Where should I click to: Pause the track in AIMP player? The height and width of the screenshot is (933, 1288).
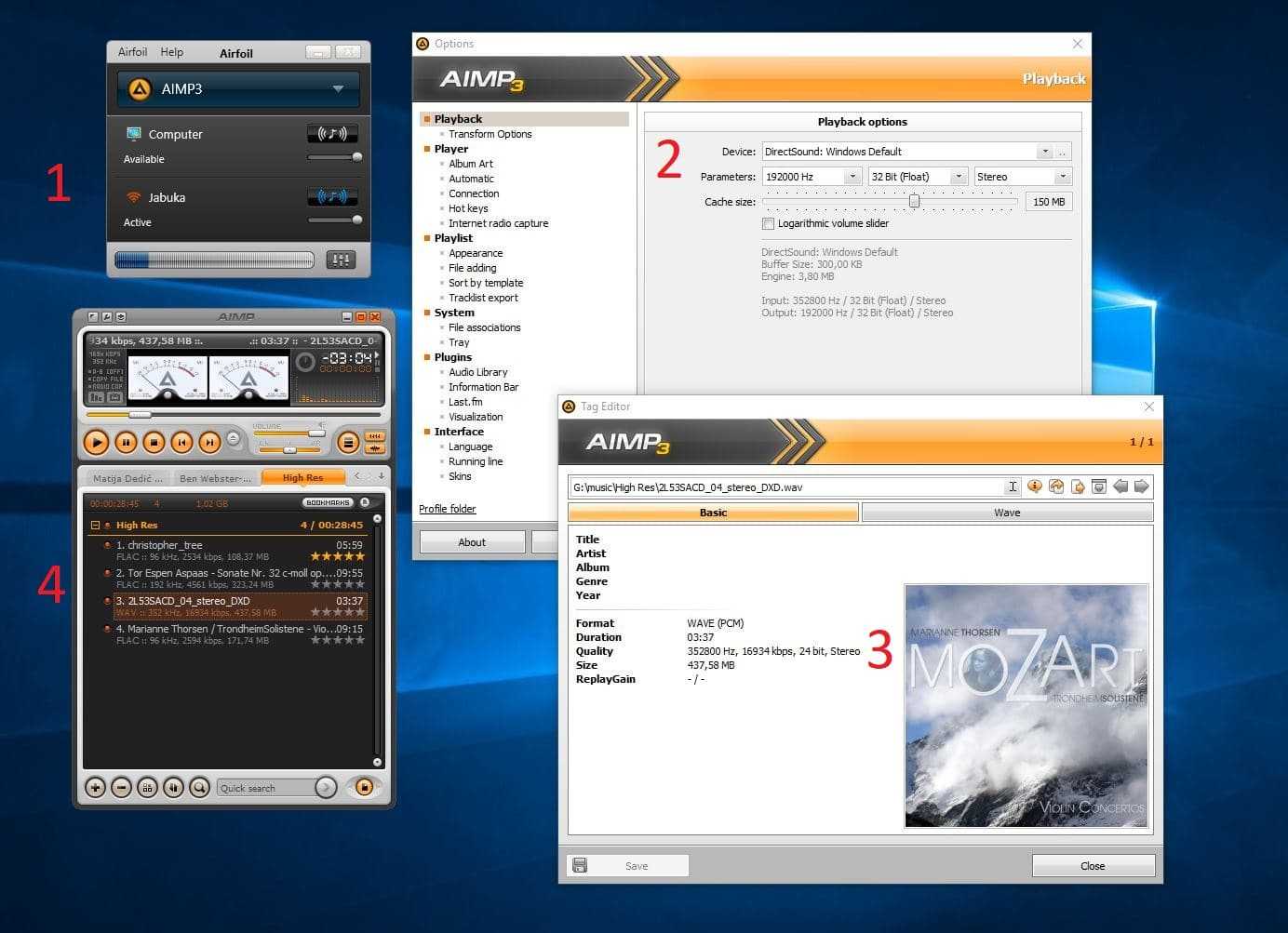pos(126,443)
